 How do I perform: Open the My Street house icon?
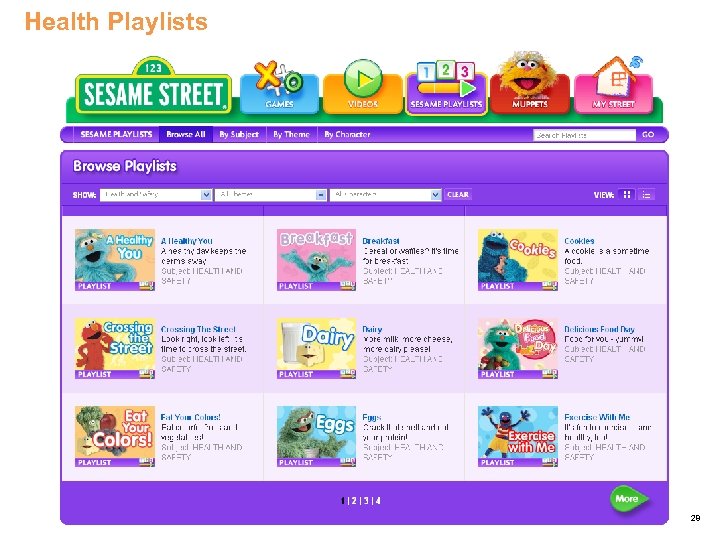coord(613,85)
